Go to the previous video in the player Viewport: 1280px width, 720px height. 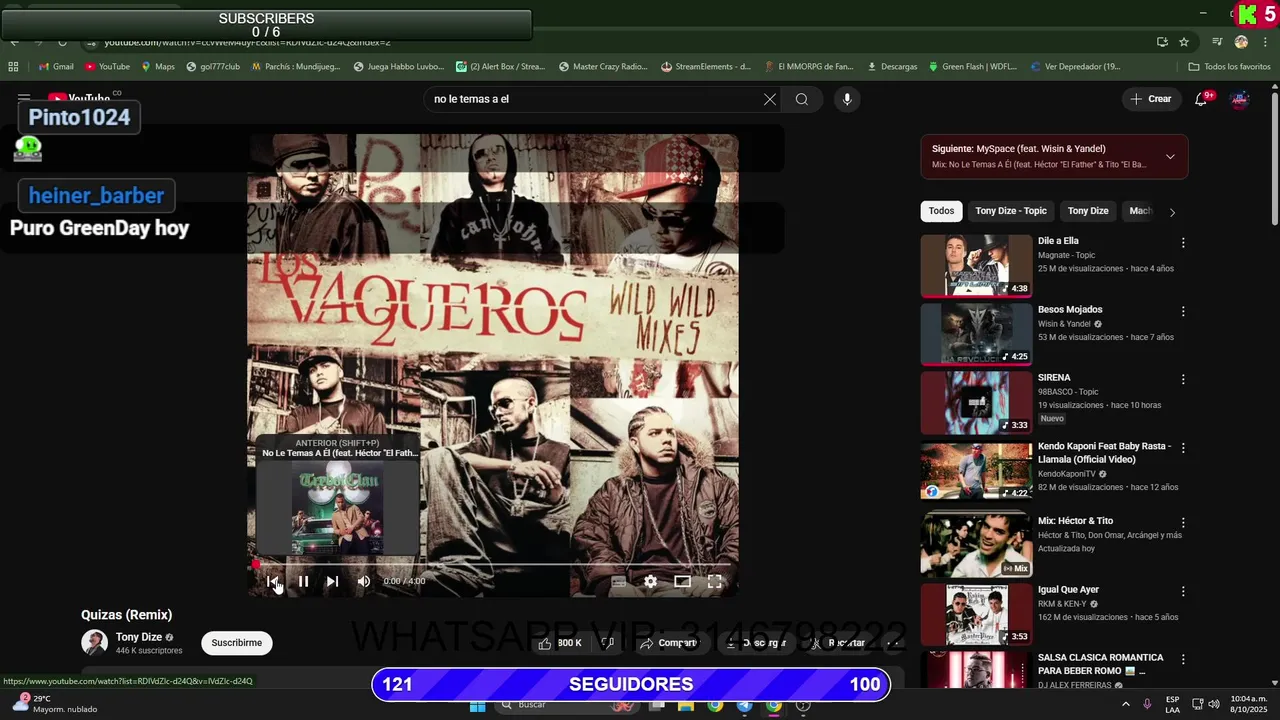272,581
